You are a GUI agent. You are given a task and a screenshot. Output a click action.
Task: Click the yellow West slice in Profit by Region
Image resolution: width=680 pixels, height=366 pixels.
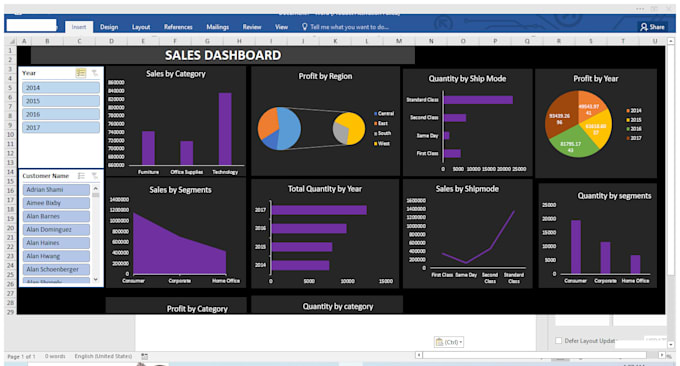(354, 128)
